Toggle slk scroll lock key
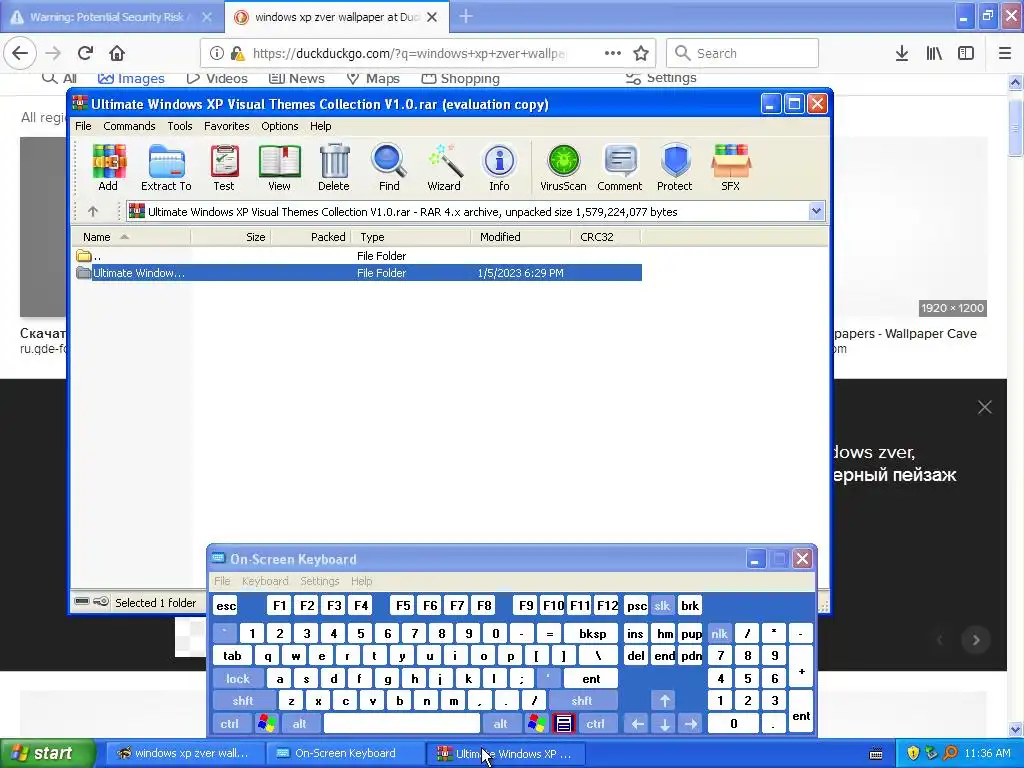The height and width of the screenshot is (768, 1024). [662, 606]
